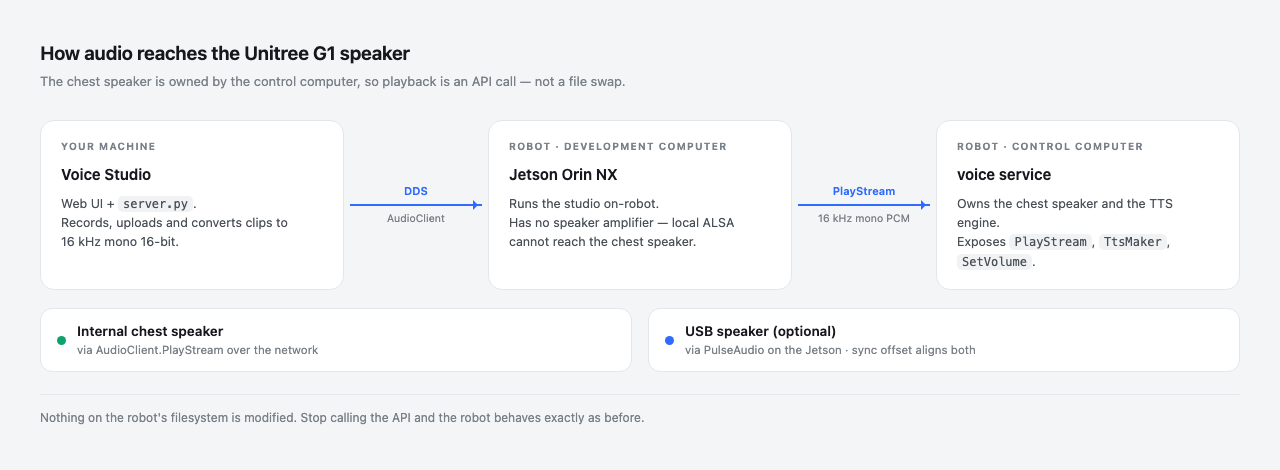Click the PlayStream arrow connector
Image resolution: width=1280 pixels, height=470 pixels.
(x=864, y=205)
